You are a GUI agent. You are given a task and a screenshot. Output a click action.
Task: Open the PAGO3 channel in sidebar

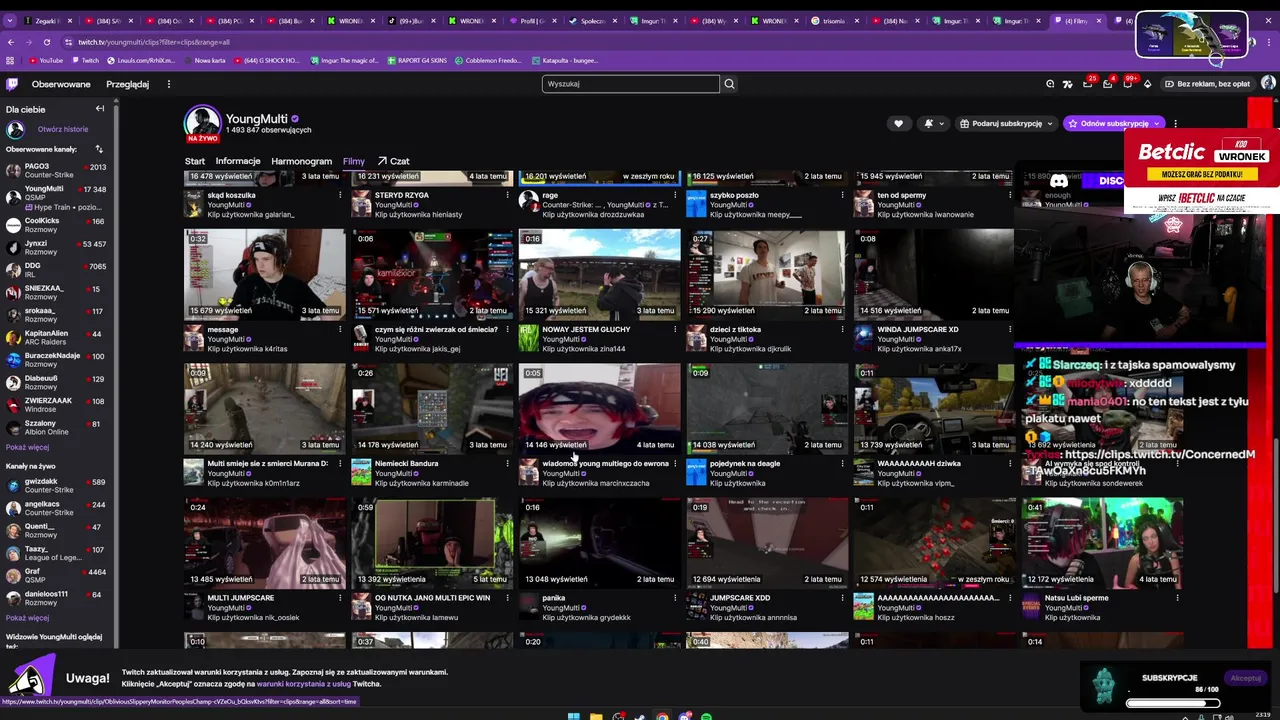point(56,170)
